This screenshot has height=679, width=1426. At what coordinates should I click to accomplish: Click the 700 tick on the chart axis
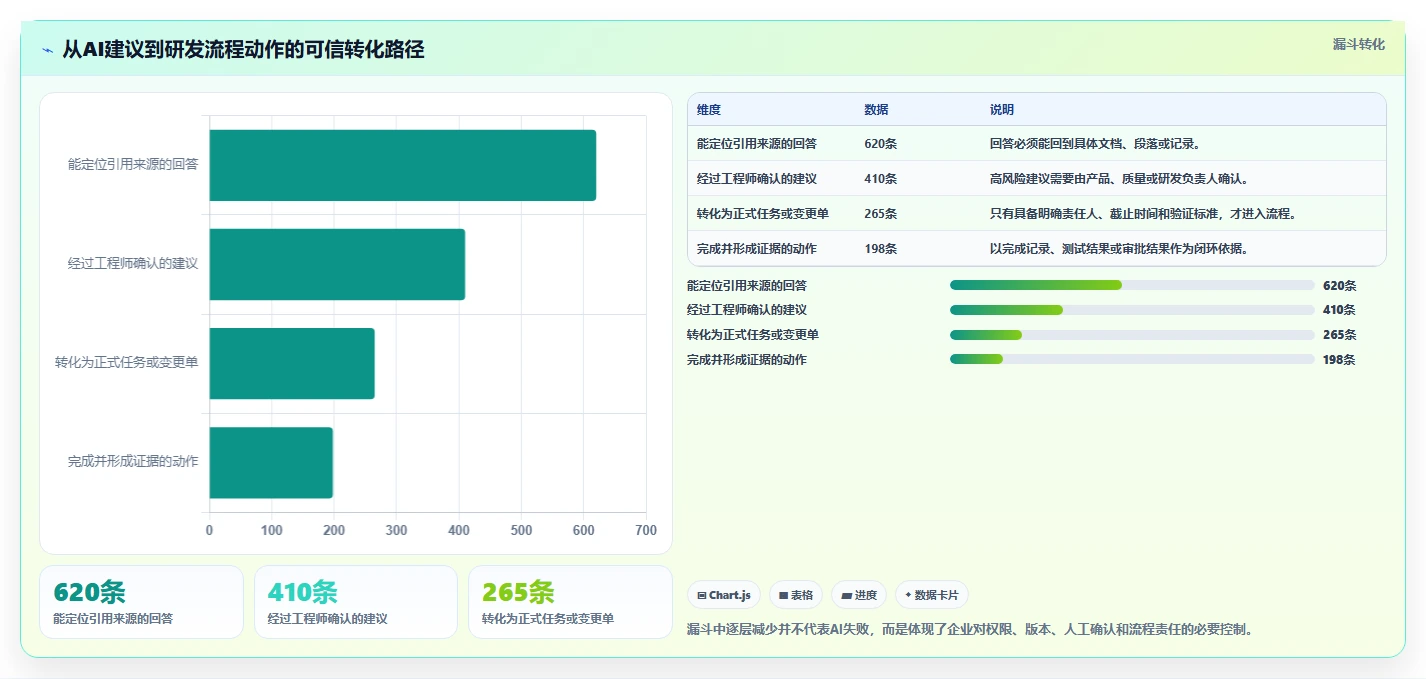(646, 531)
